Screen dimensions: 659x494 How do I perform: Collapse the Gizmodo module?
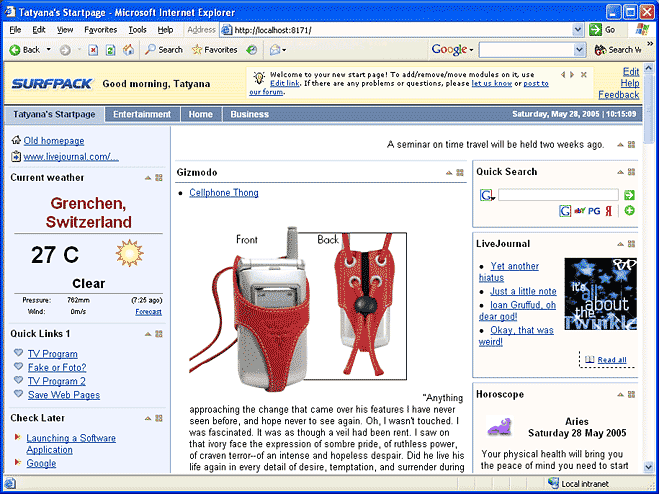[x=449, y=172]
